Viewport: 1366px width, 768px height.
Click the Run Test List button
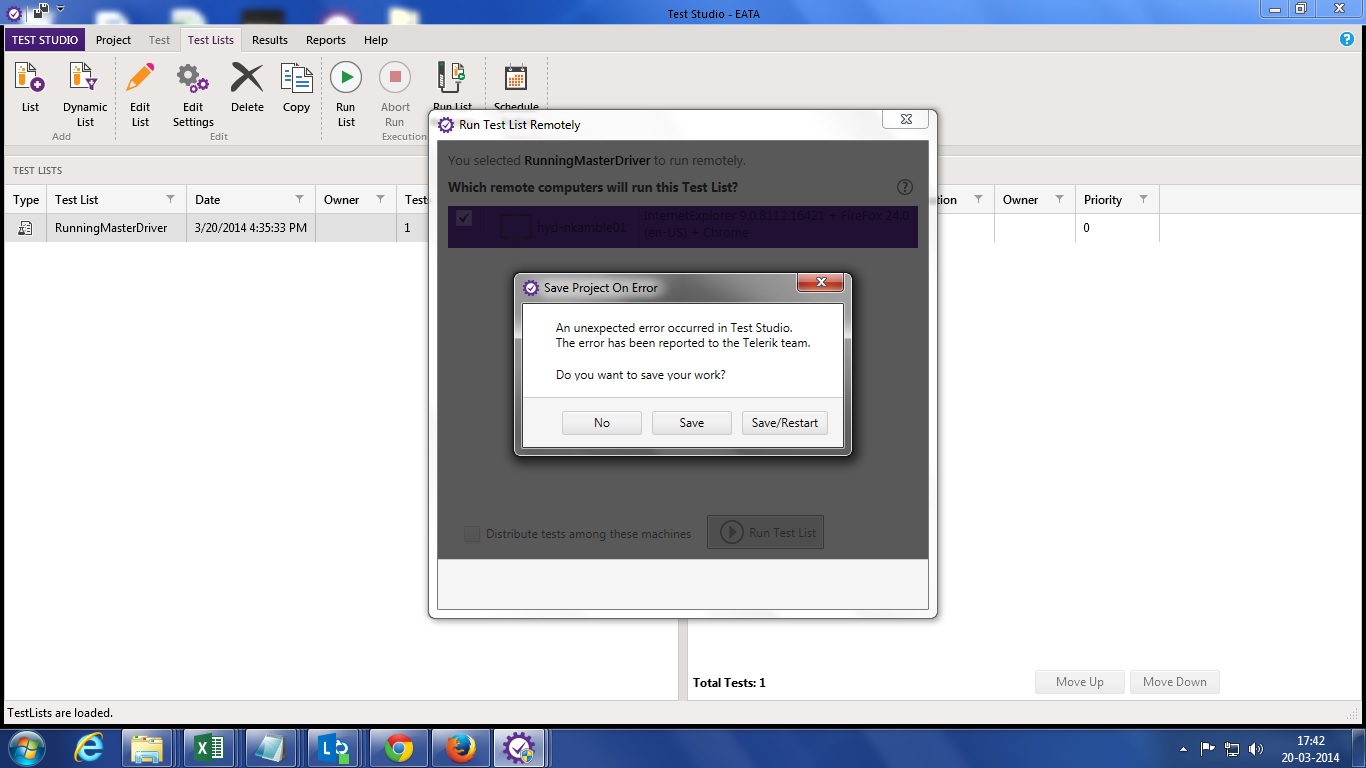tap(765, 533)
